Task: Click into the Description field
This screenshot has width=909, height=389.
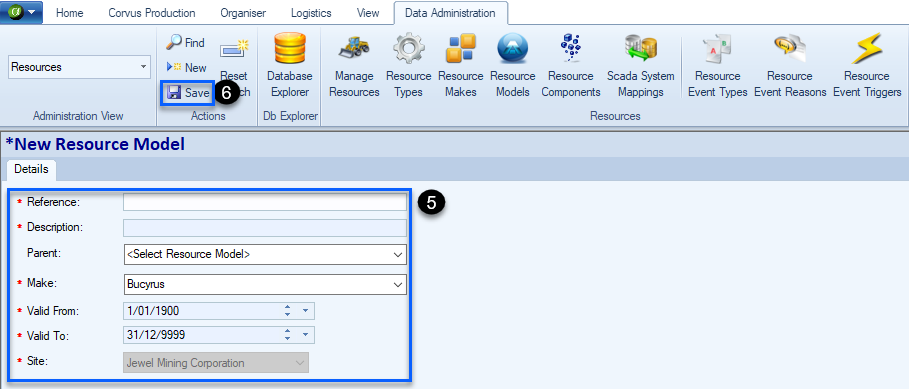Action: pos(265,227)
